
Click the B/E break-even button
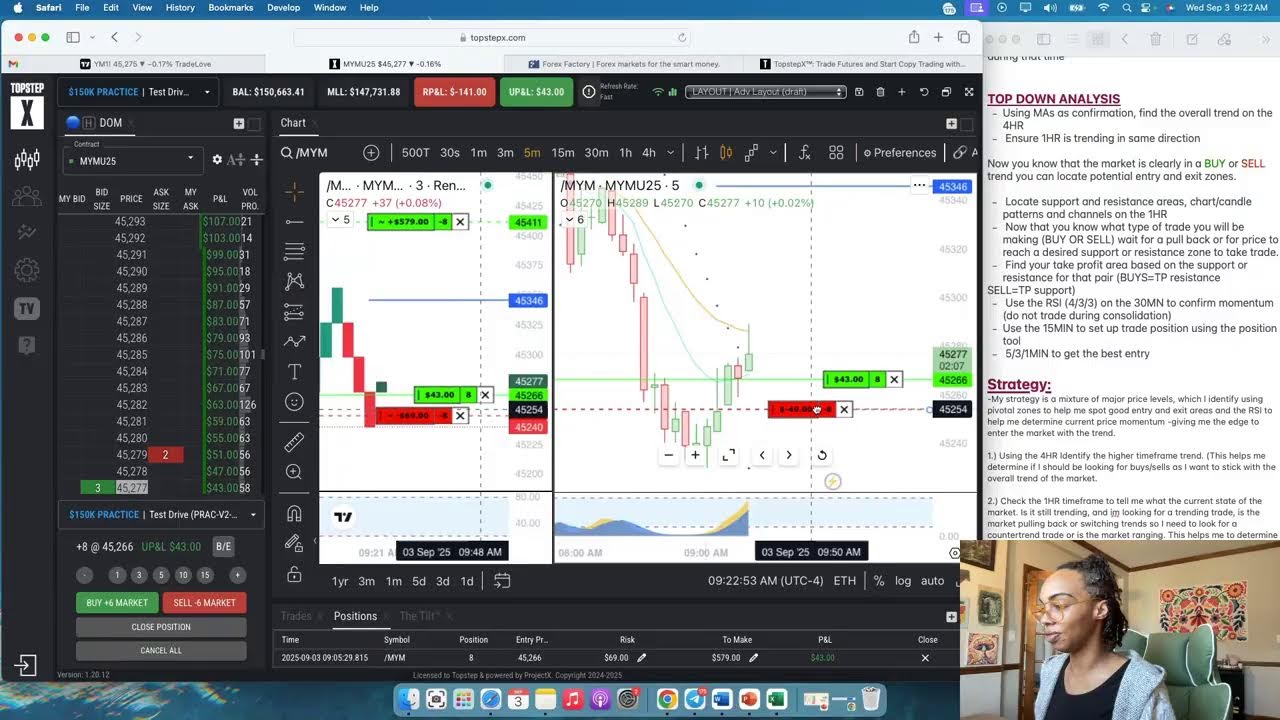point(224,547)
